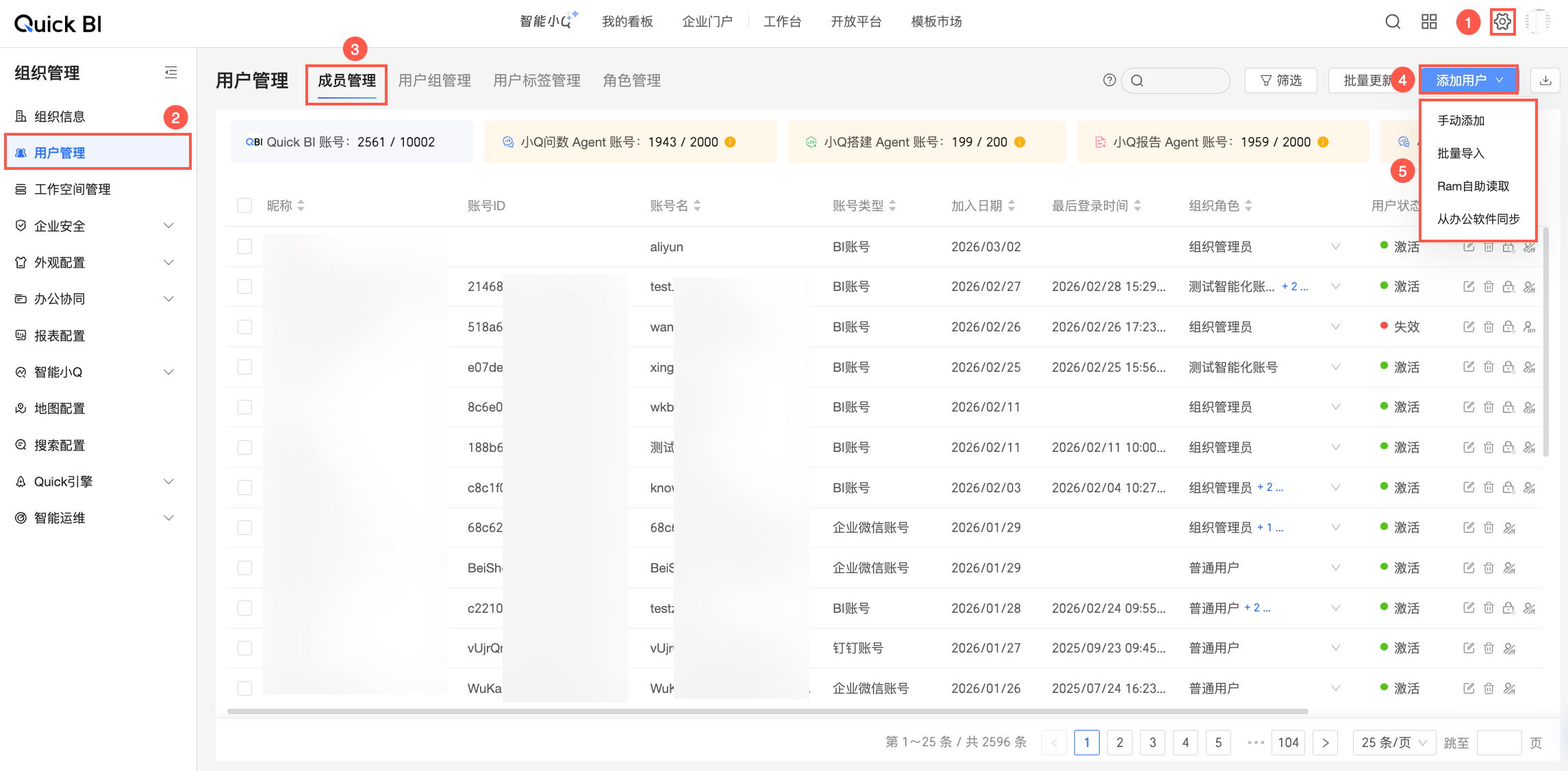Open the 25 条/页 page size dropdown
Viewport: 1568px width, 771px height.
(1393, 742)
